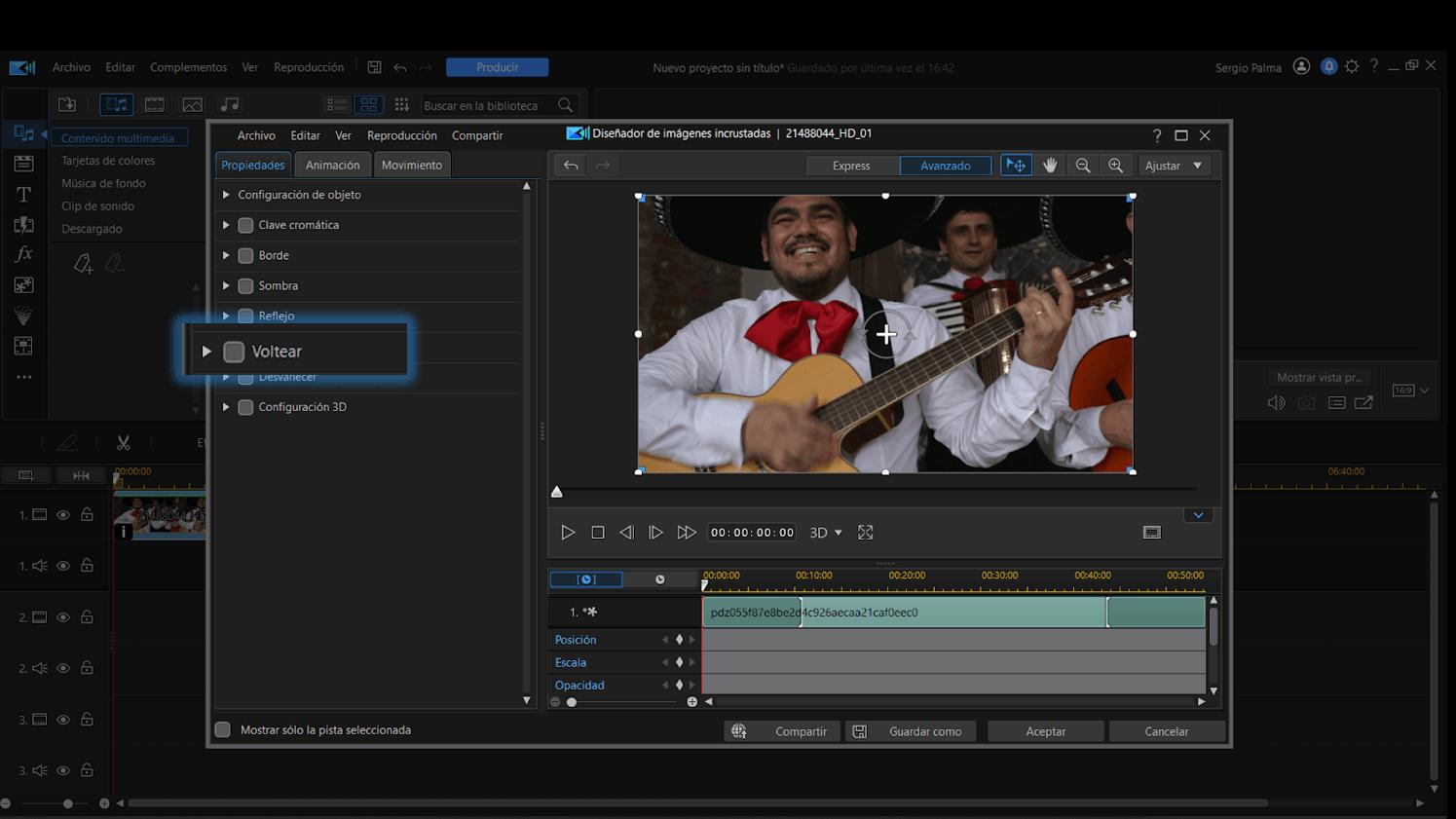The height and width of the screenshot is (819, 1456).
Task: Adjust main timeline zoom slider handle
Action: pos(67,803)
